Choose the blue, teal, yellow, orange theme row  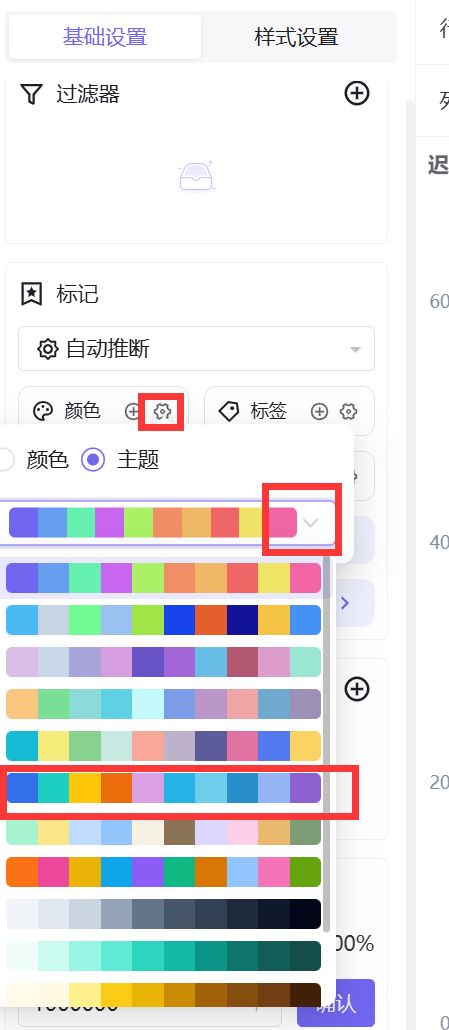(163, 788)
